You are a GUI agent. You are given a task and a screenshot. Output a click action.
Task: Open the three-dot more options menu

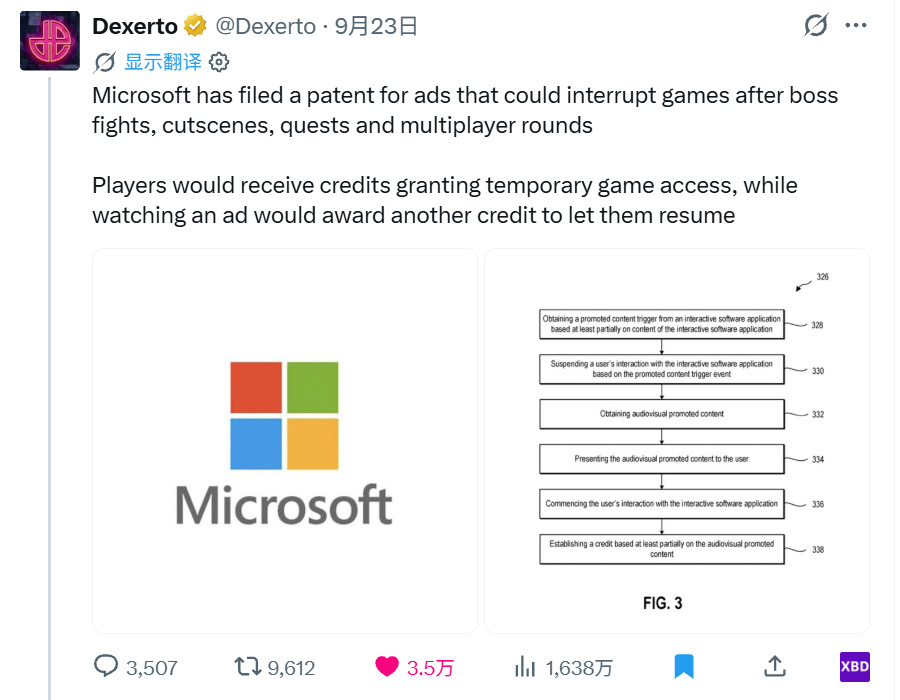(856, 25)
